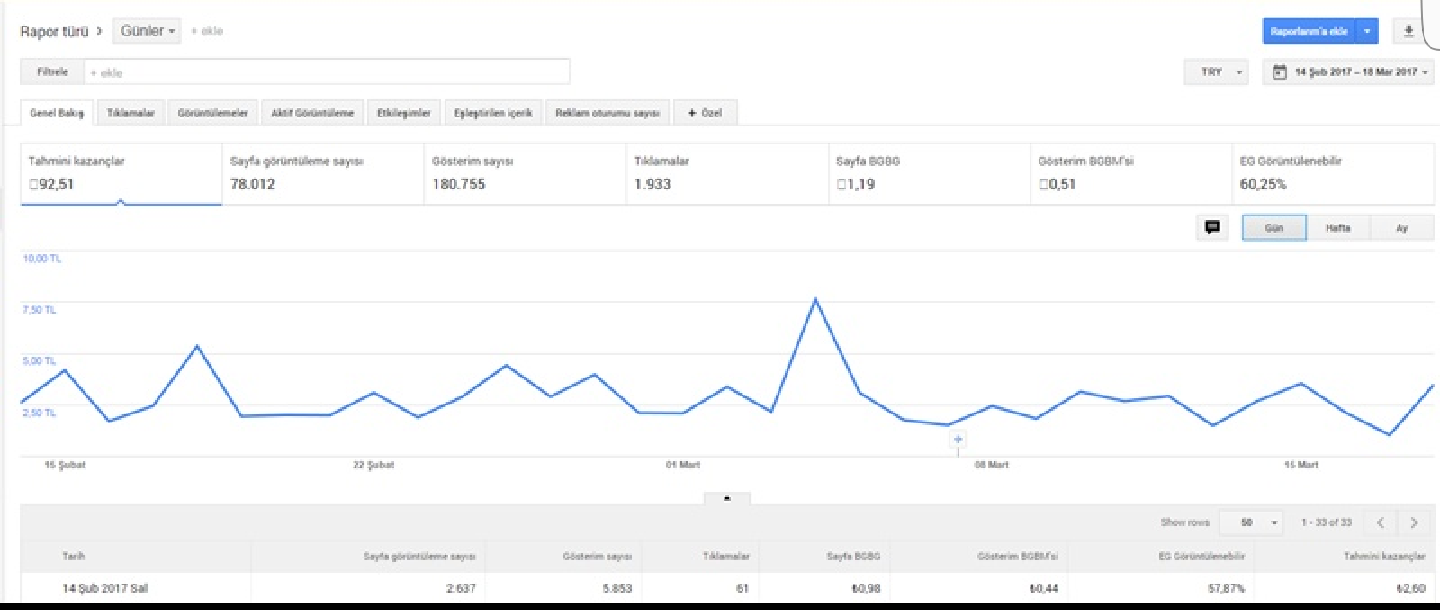
Task: Click the plus marker on the chart
Action: tap(958, 440)
